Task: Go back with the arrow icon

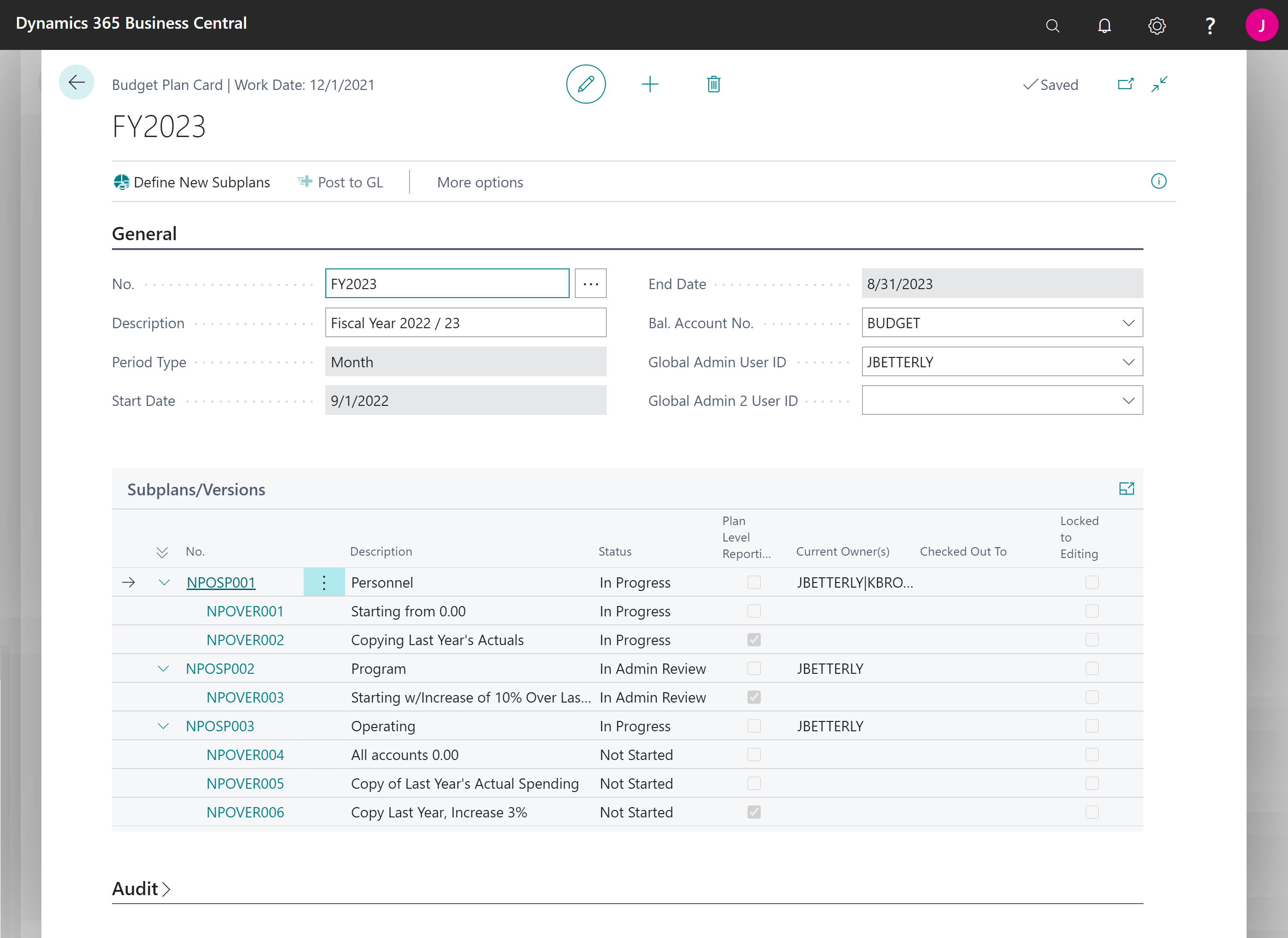Action: click(77, 83)
